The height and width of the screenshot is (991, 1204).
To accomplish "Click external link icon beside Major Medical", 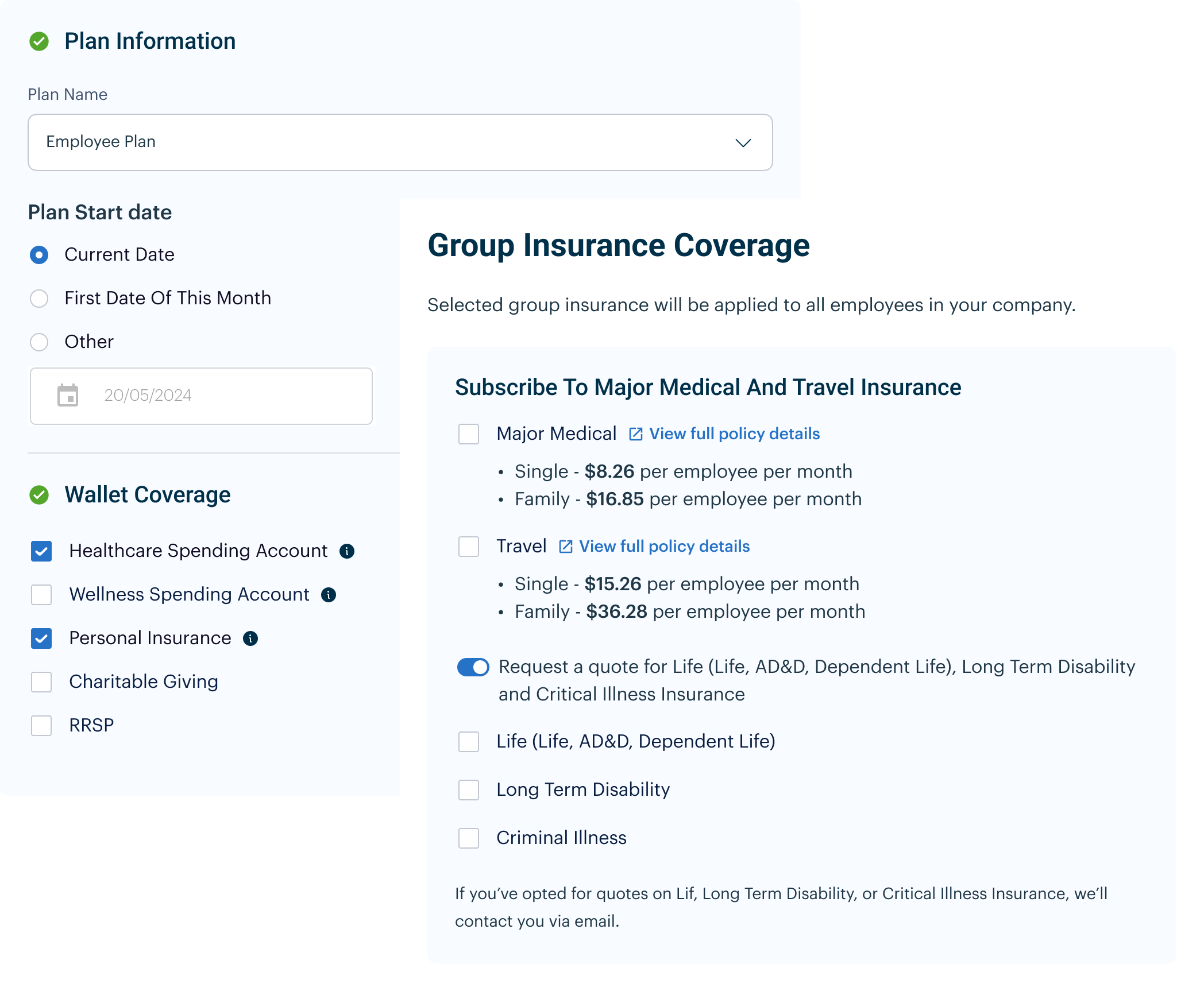I will [x=635, y=434].
